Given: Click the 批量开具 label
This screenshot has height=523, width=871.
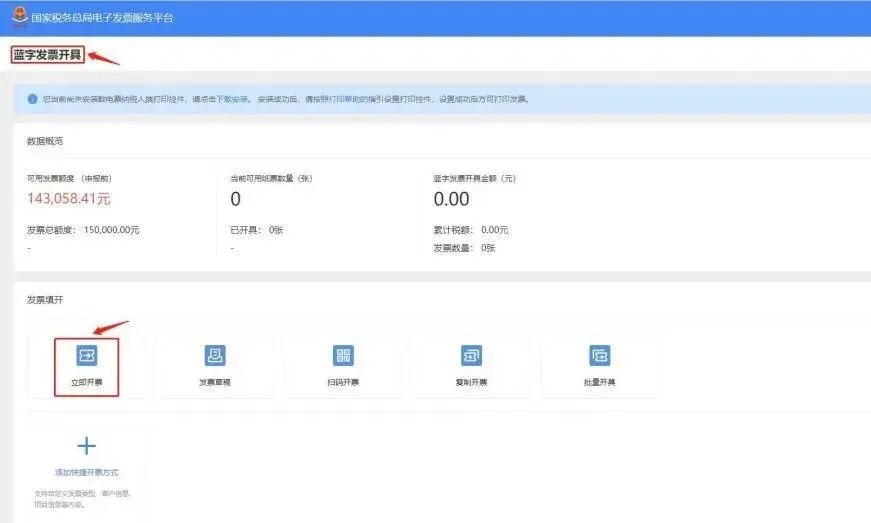Looking at the screenshot, I should click(x=600, y=382).
